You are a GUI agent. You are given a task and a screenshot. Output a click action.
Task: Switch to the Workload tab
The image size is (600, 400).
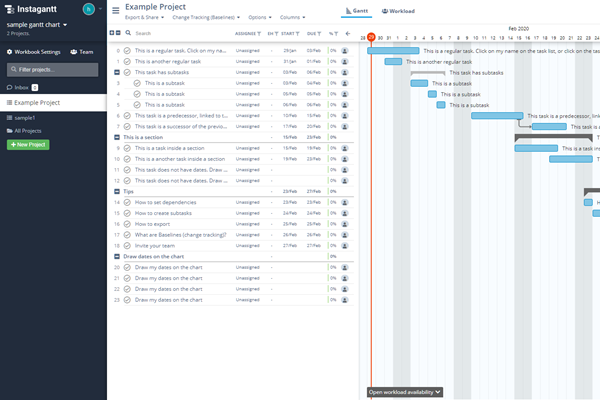(x=398, y=11)
